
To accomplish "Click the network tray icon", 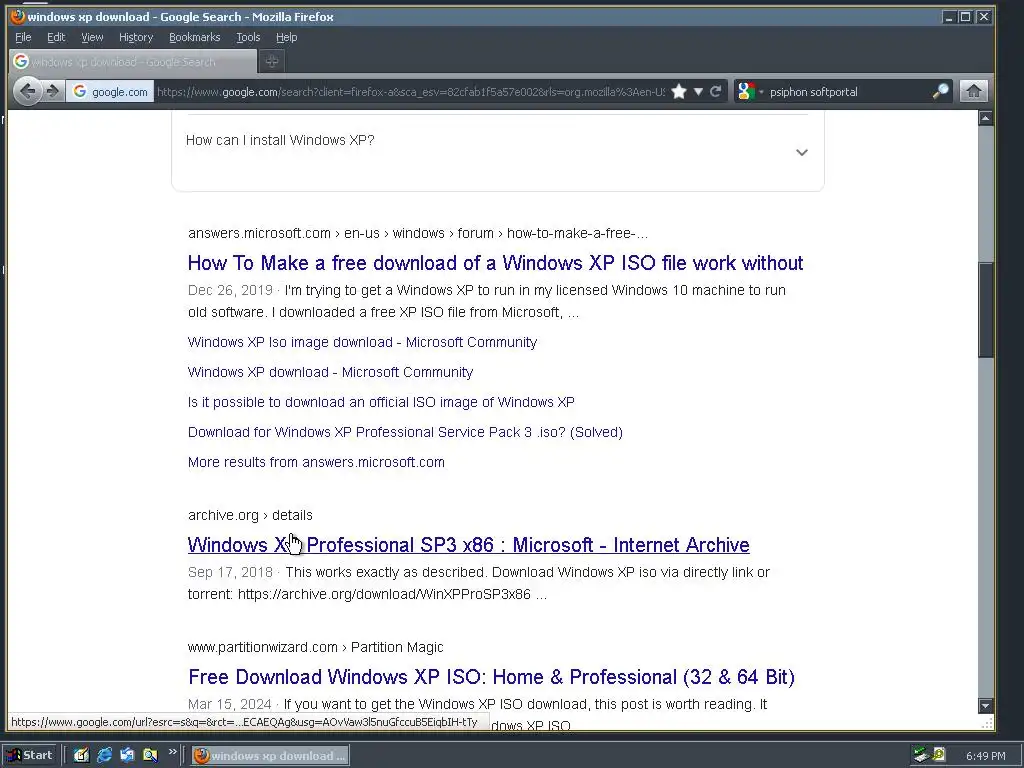I will (921, 755).
